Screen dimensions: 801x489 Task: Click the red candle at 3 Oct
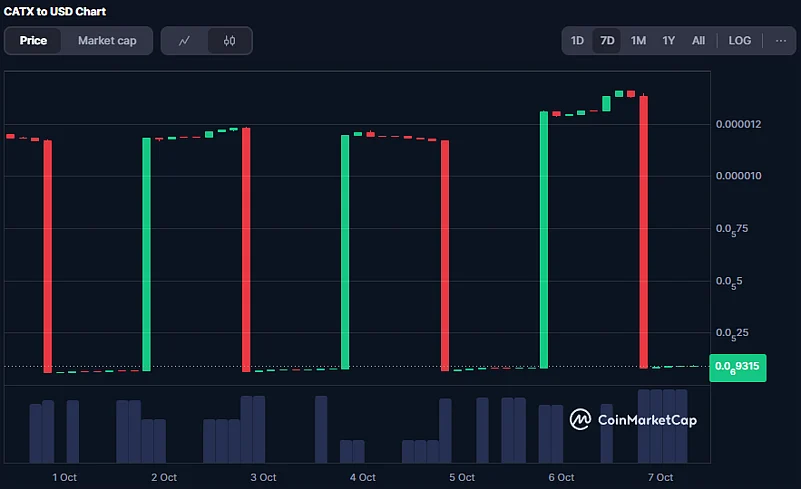tap(245, 250)
